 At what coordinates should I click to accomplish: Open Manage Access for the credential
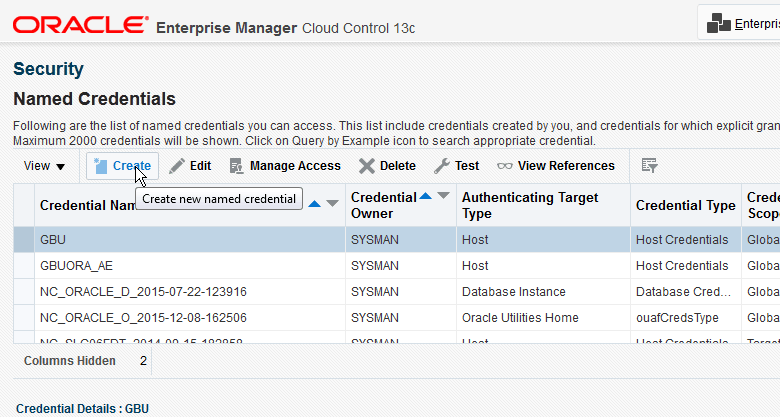pos(285,166)
